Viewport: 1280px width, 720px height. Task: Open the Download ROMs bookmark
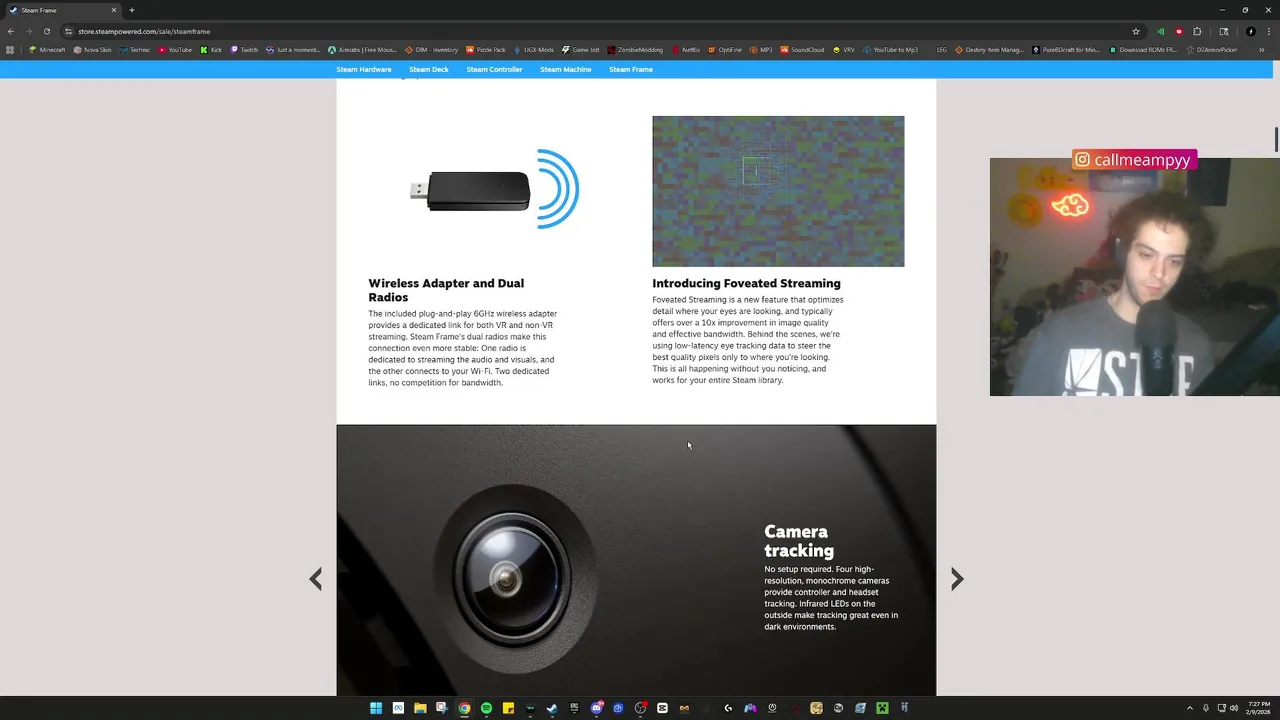[1143, 50]
